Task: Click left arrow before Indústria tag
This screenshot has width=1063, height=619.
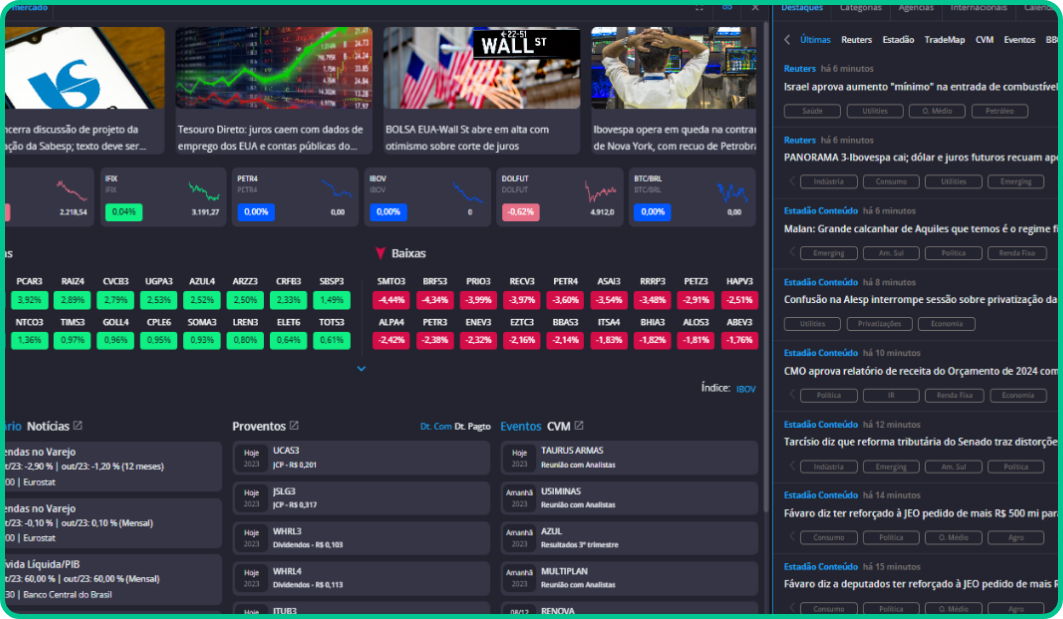Action: 792,182
